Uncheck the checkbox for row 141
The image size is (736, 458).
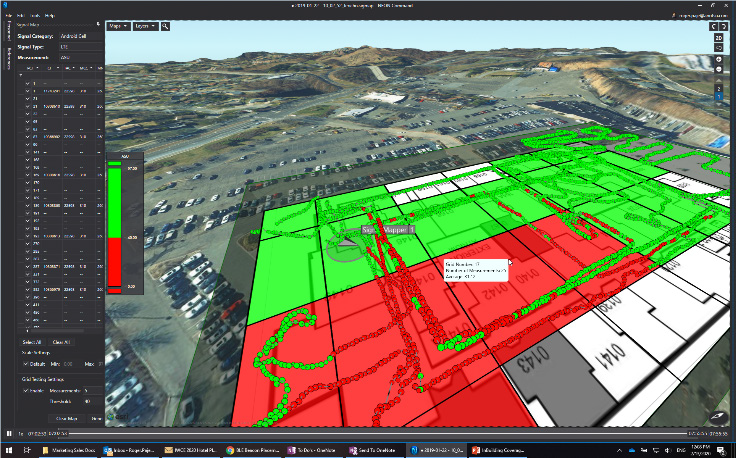tap(28, 152)
